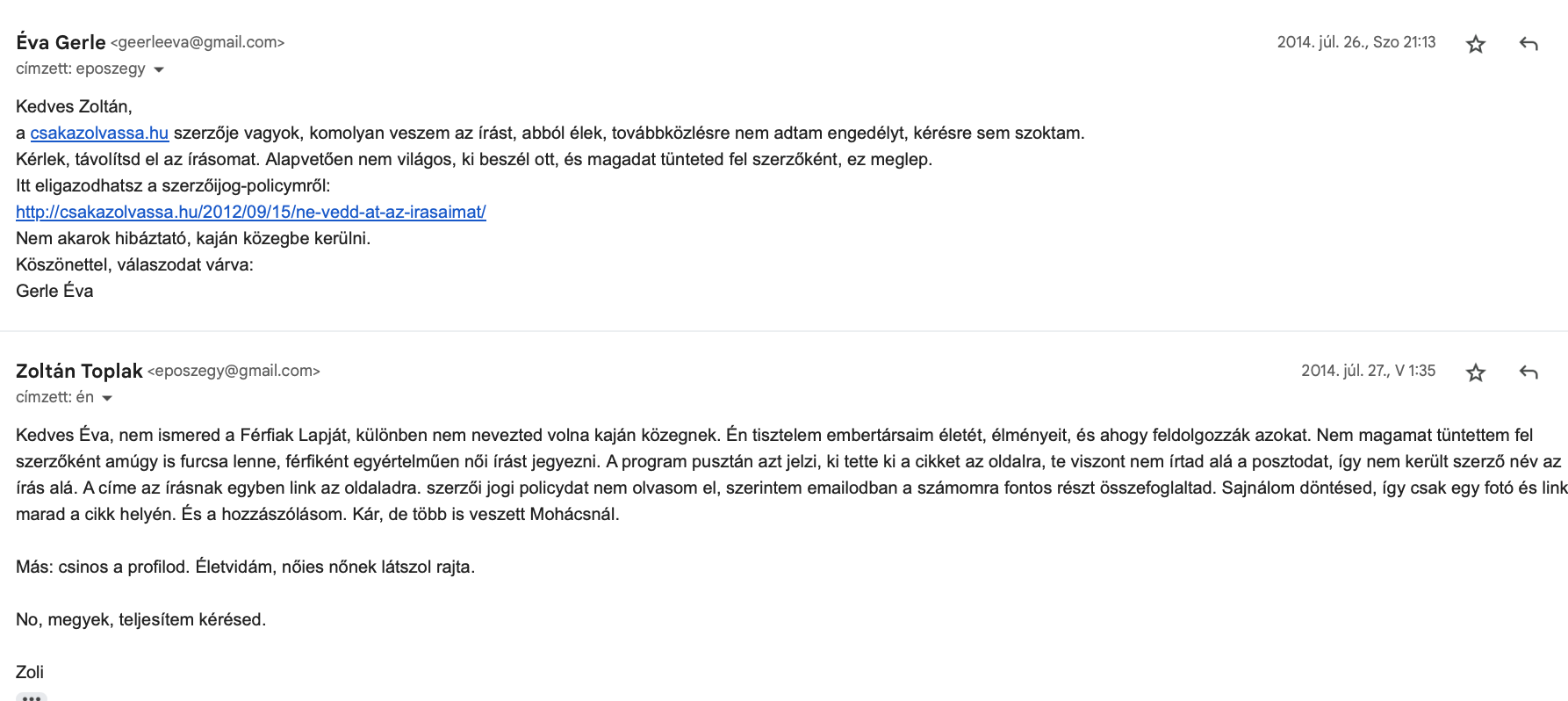Click the 'címzett: eposzegy' recipient text
Image resolution: width=1568 pixels, height=701 pixels.
coord(81,69)
